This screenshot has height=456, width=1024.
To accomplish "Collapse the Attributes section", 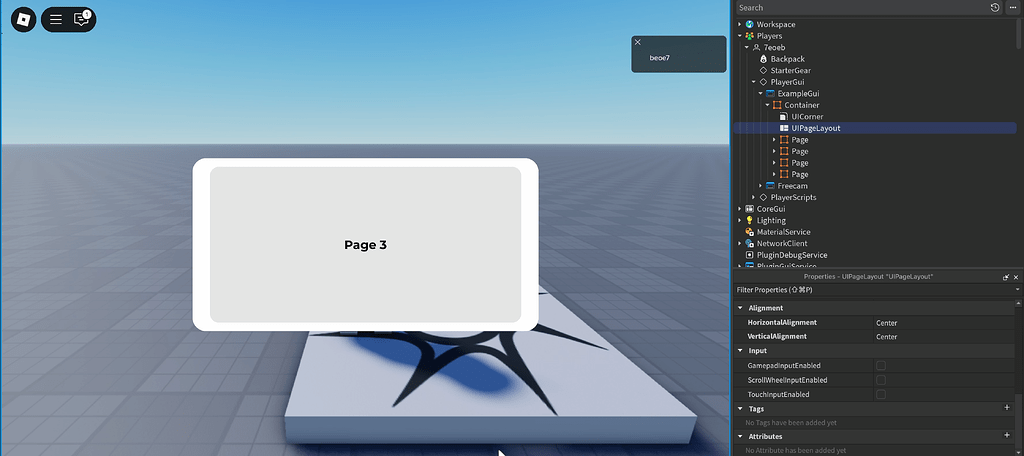I will click(x=741, y=436).
